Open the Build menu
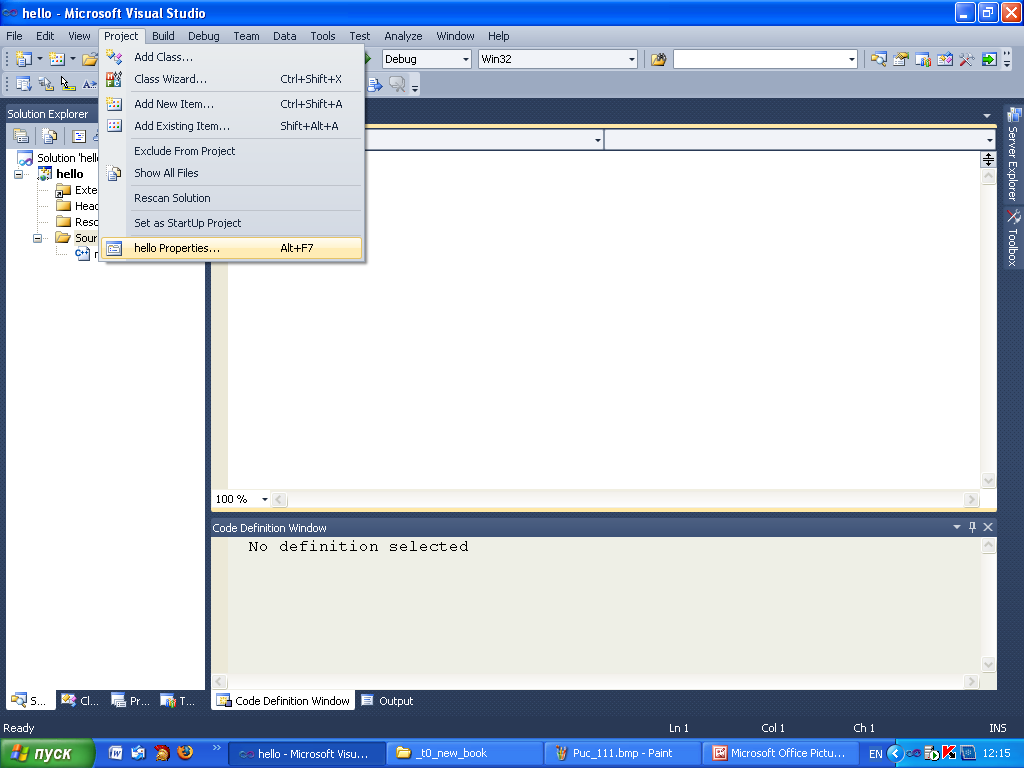This screenshot has width=1024, height=768. point(163,36)
